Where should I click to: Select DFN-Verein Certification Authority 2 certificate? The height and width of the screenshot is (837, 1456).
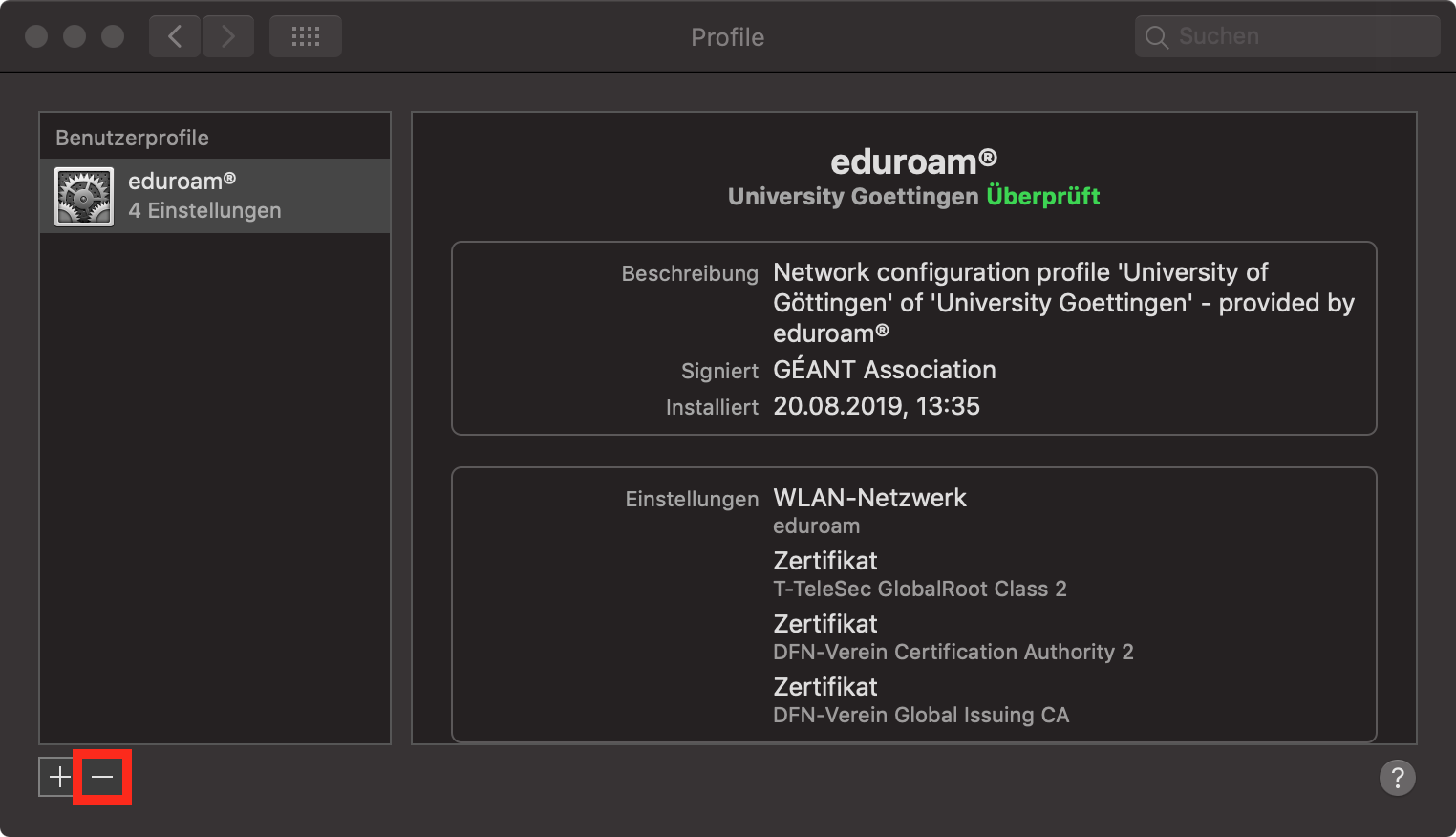click(x=953, y=637)
